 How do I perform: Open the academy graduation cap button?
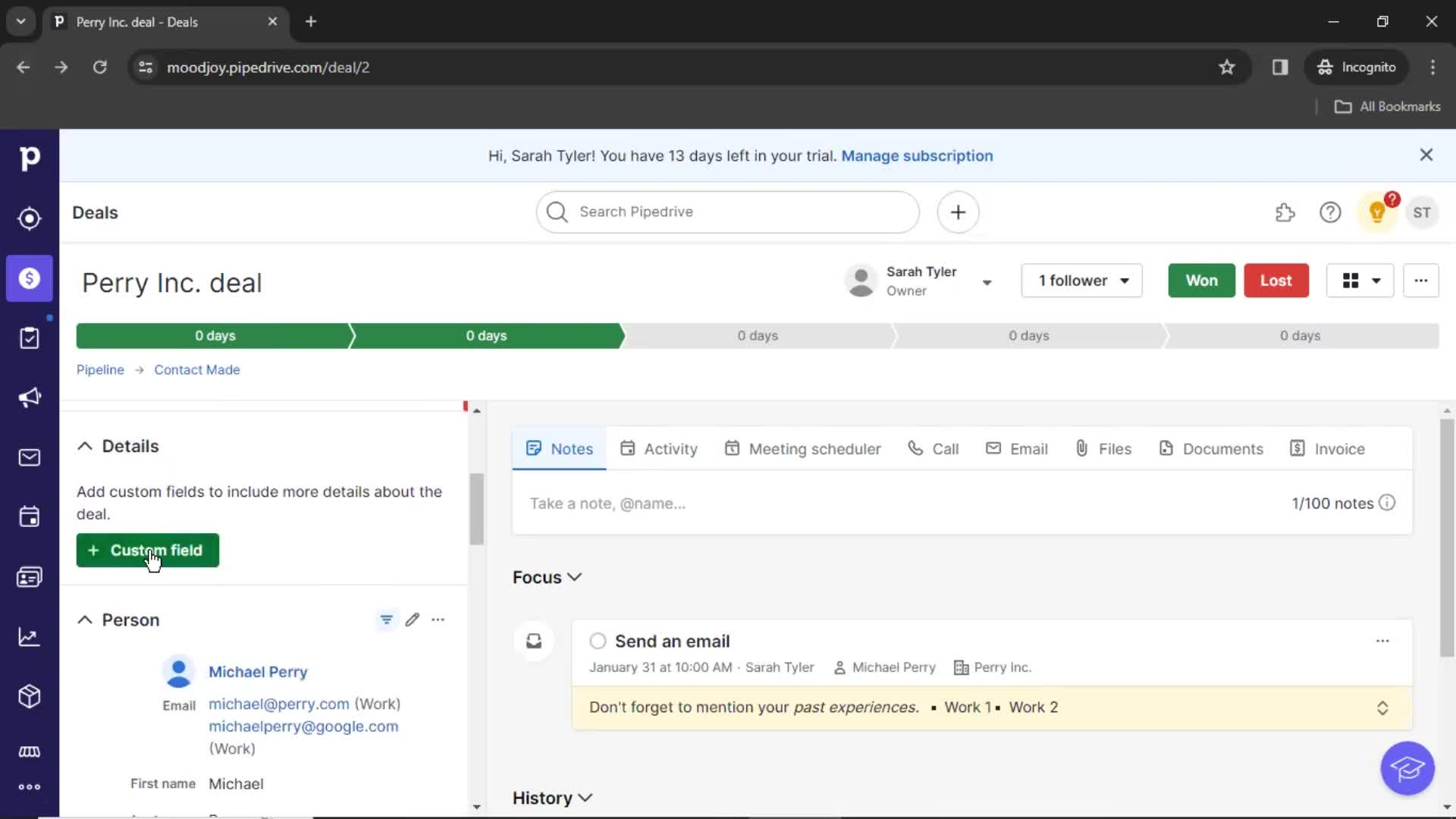point(1407,769)
